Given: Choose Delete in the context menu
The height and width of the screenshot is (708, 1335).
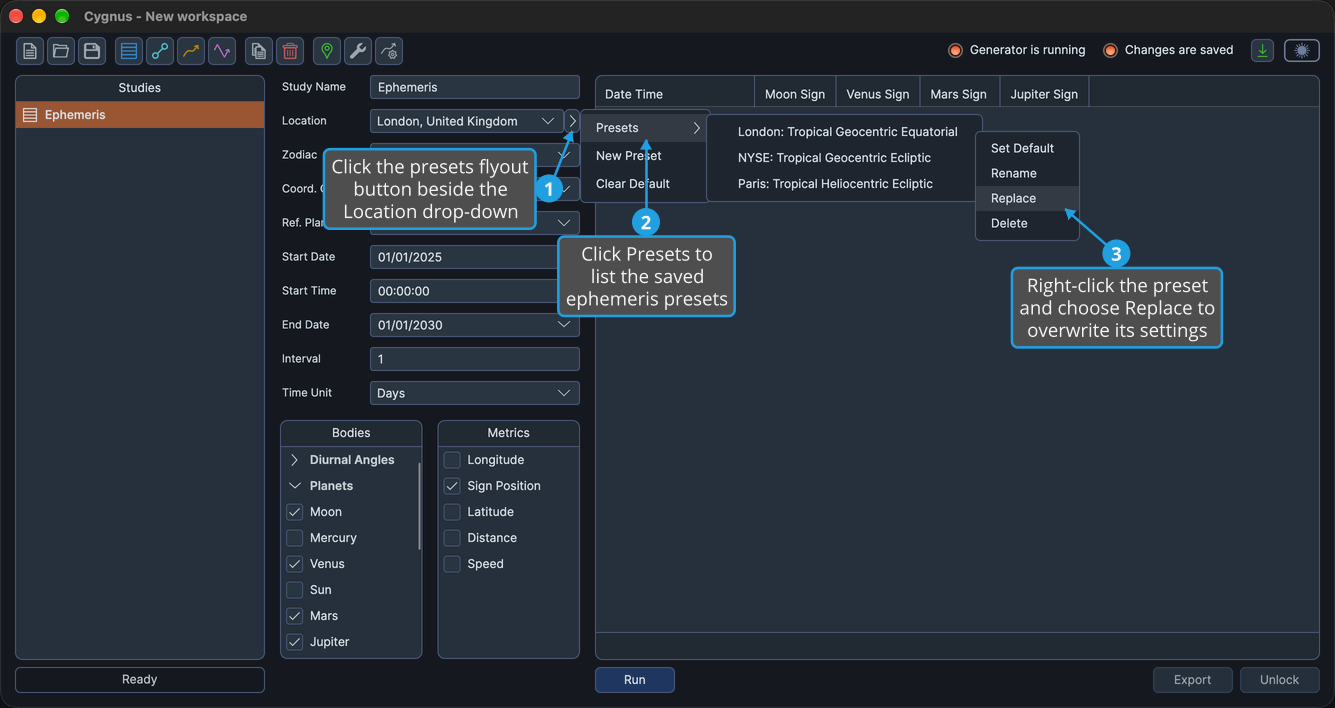Looking at the screenshot, I should tap(1027, 223).
